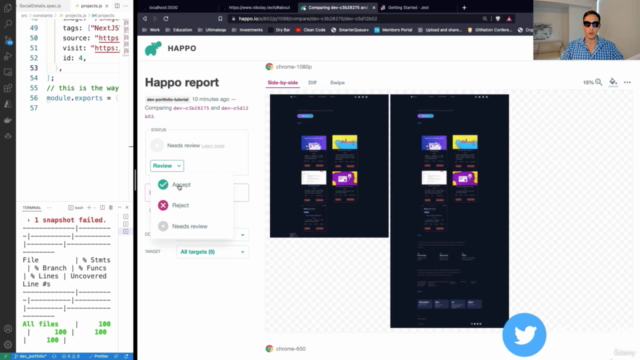Select the bash terminal label

[x=76, y=208]
